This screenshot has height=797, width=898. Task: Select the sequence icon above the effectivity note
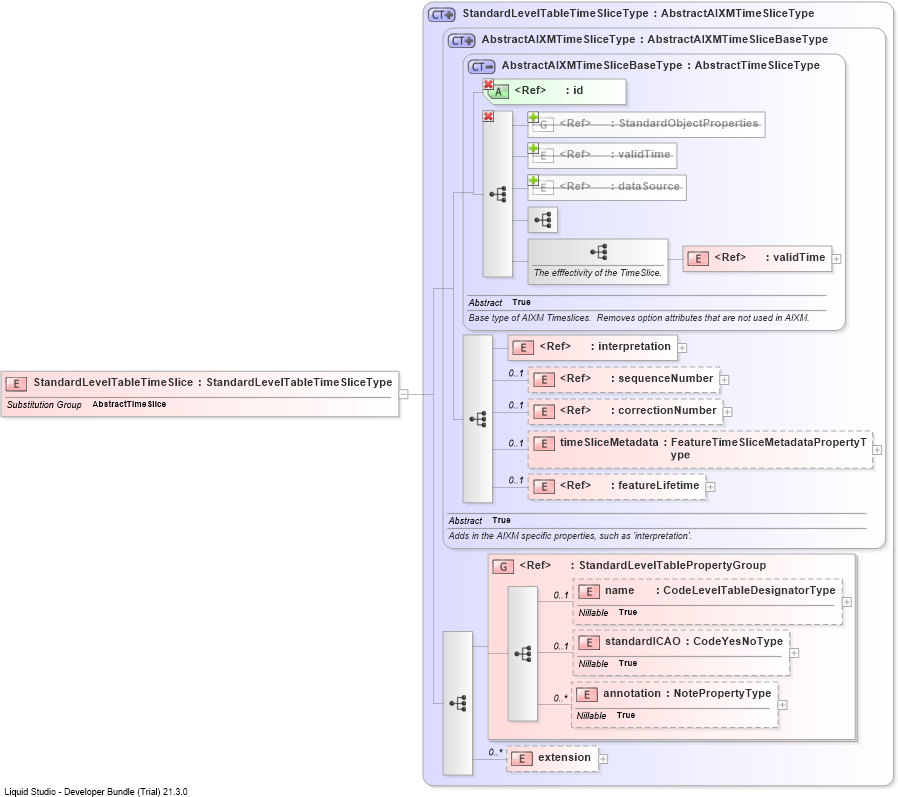tap(598, 252)
